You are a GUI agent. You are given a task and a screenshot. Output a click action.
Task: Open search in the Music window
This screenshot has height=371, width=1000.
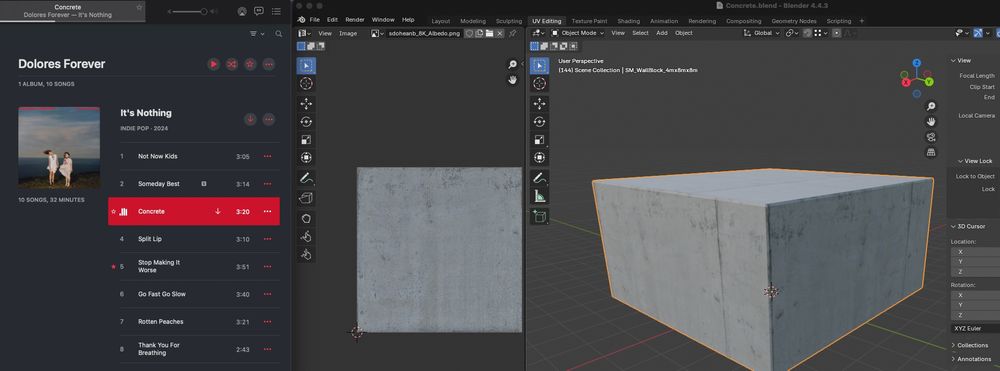click(279, 34)
